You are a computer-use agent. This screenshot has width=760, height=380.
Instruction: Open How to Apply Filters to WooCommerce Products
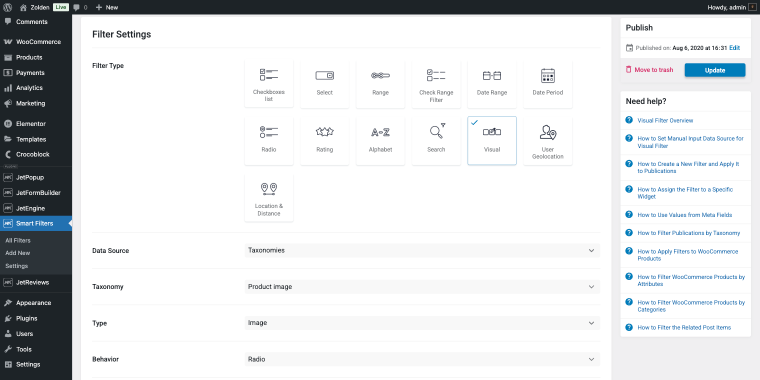click(688, 255)
